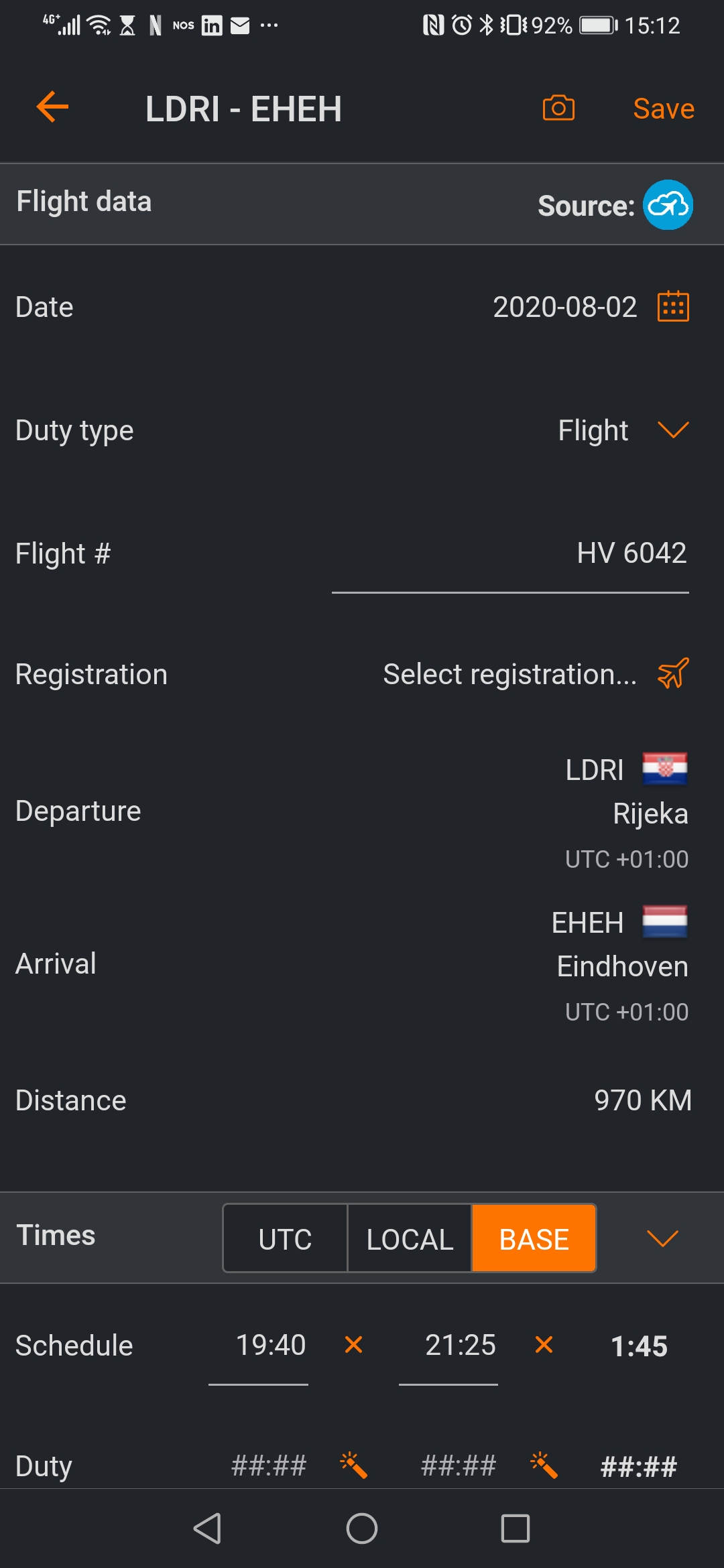Switch times to LOCAL
Image resolution: width=724 pixels, height=1568 pixels.
pos(410,1238)
